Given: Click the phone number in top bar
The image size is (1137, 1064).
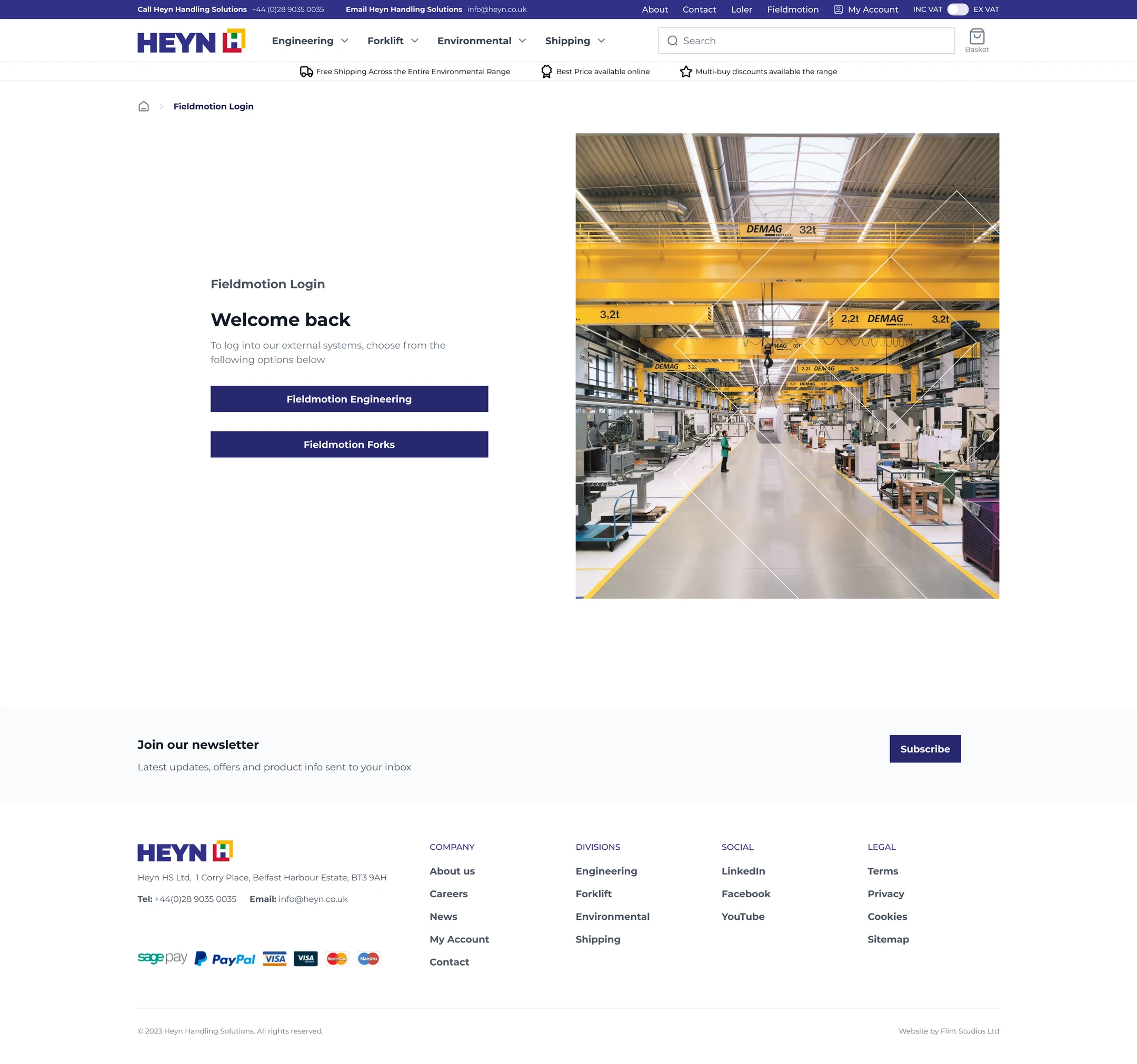Looking at the screenshot, I should click(x=288, y=9).
